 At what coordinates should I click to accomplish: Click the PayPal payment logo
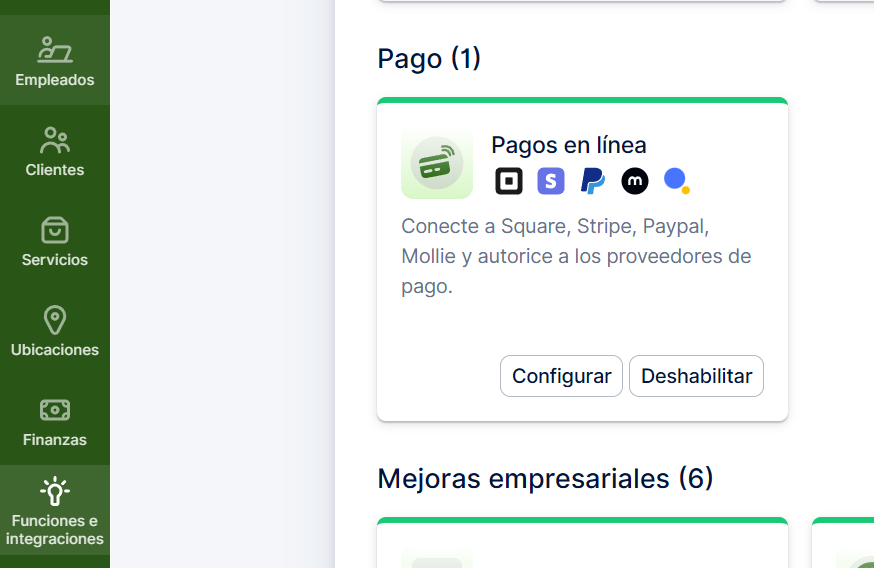click(x=593, y=181)
